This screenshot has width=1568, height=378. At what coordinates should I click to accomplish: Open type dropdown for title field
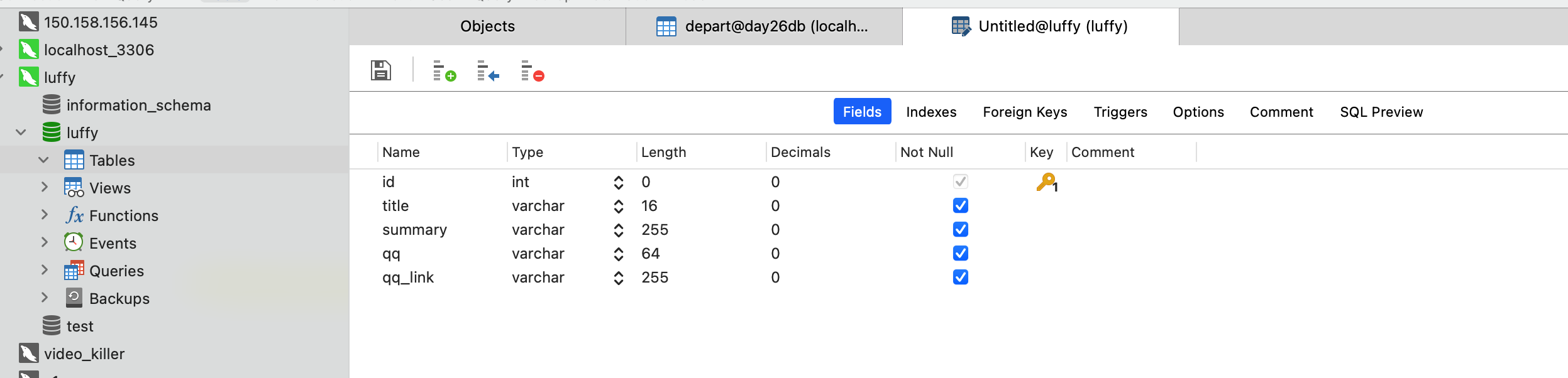click(x=619, y=207)
